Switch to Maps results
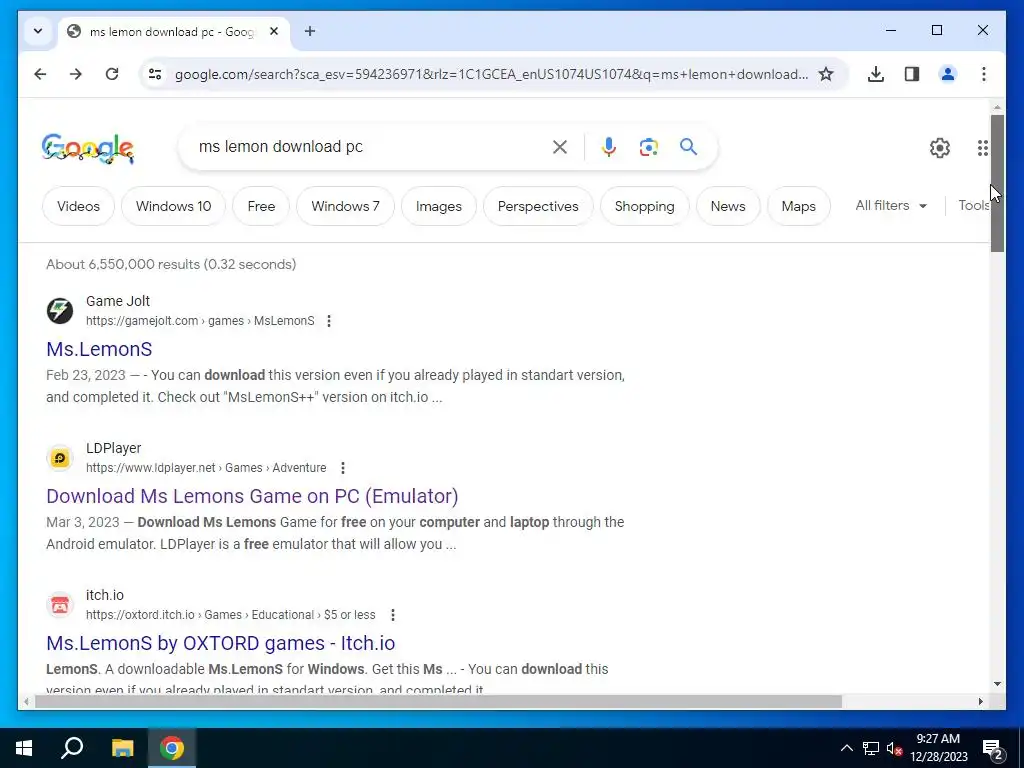The width and height of the screenshot is (1024, 768). point(799,206)
